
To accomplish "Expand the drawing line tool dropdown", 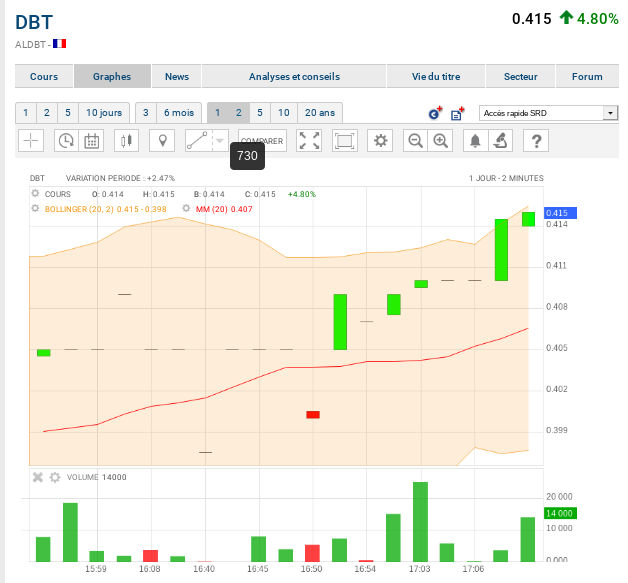I will (x=220, y=141).
